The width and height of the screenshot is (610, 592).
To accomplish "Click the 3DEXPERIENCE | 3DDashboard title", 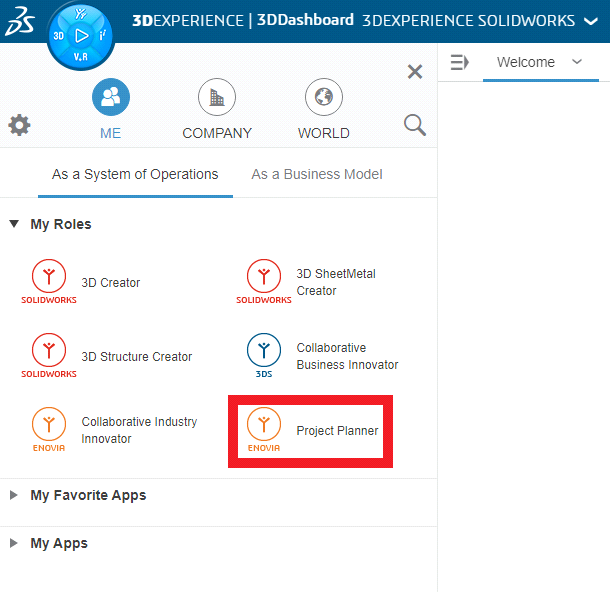I will (x=243, y=20).
